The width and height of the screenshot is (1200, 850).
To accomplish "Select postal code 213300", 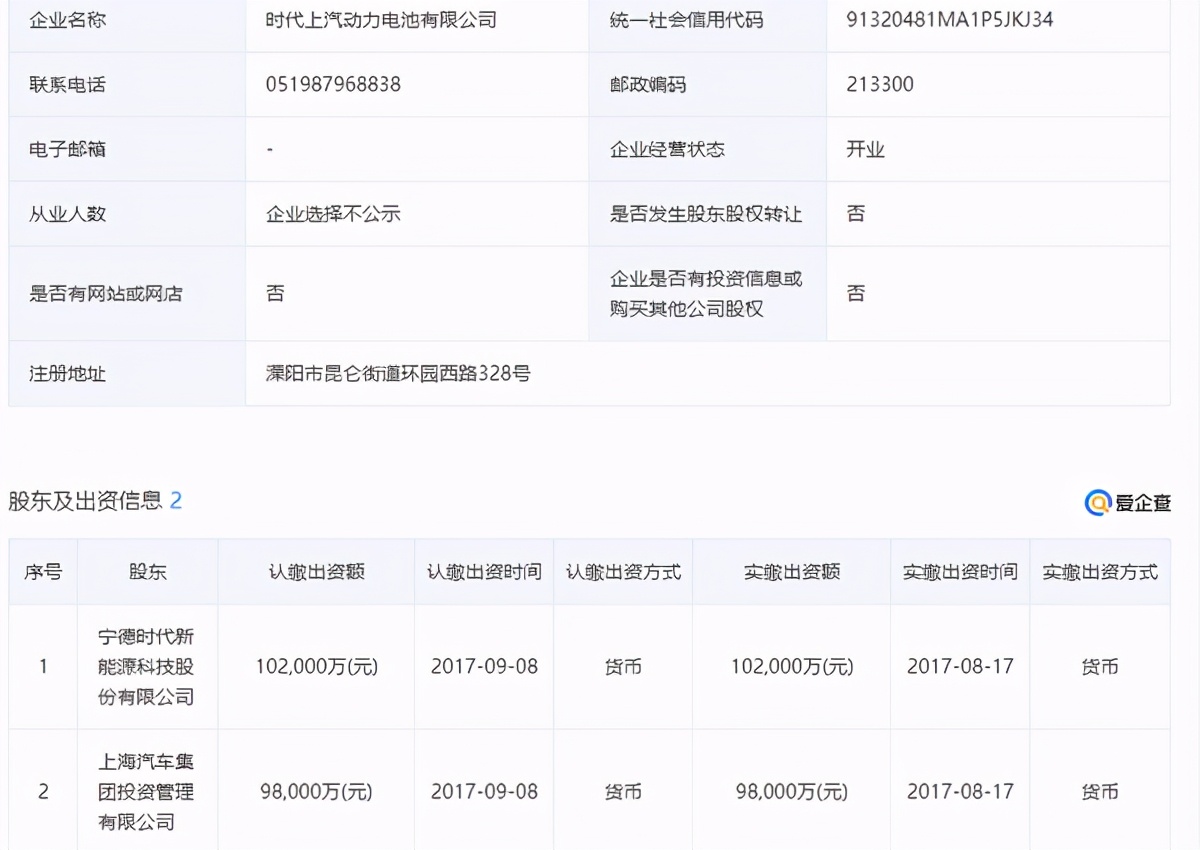I will pos(880,84).
